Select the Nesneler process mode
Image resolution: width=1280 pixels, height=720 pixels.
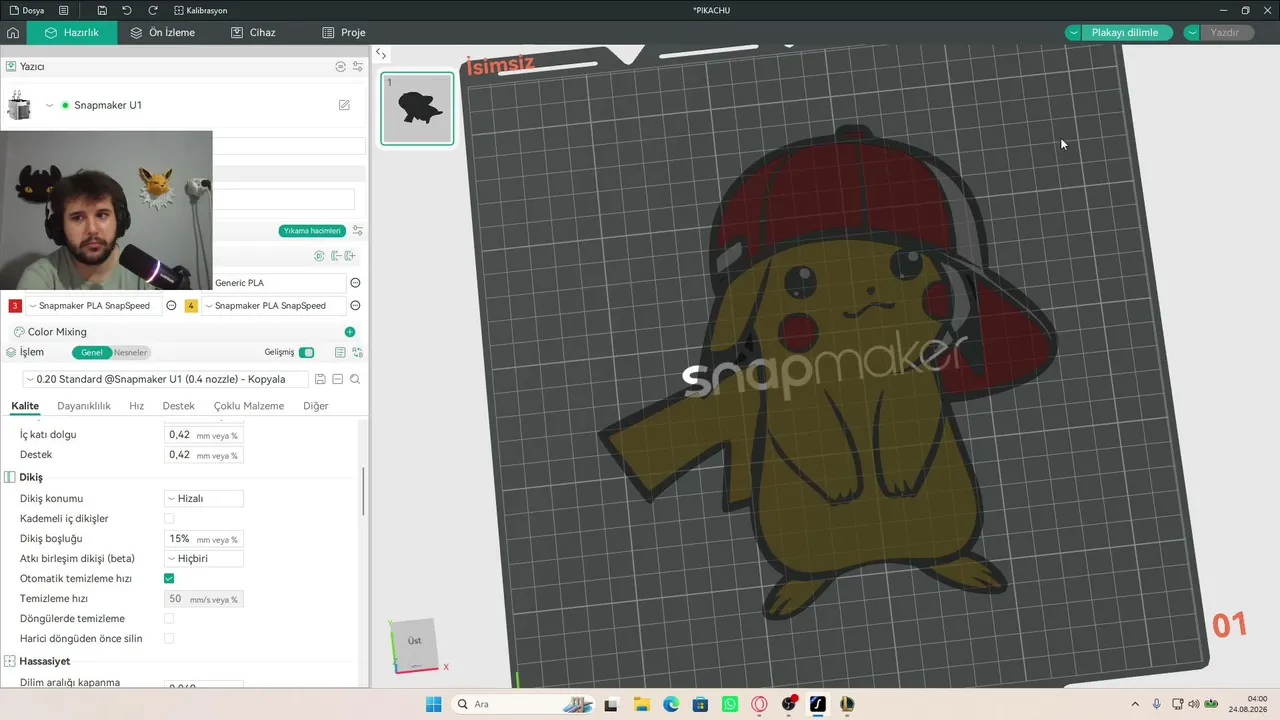pyautogui.click(x=130, y=352)
